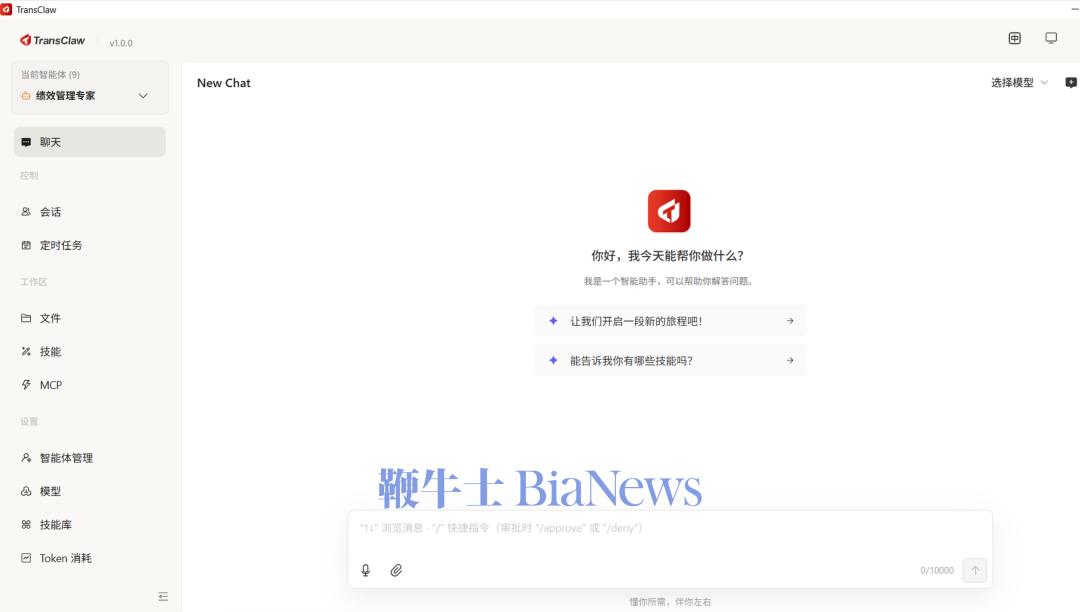Image resolution: width=1080 pixels, height=612 pixels.
Task: Focus the chat message input field
Action: [x=670, y=529]
